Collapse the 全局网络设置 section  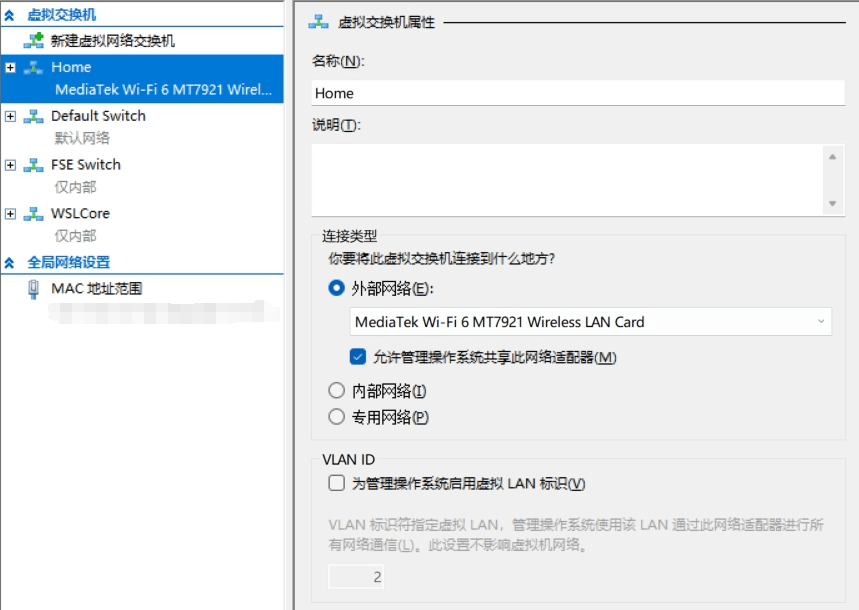click(x=10, y=263)
